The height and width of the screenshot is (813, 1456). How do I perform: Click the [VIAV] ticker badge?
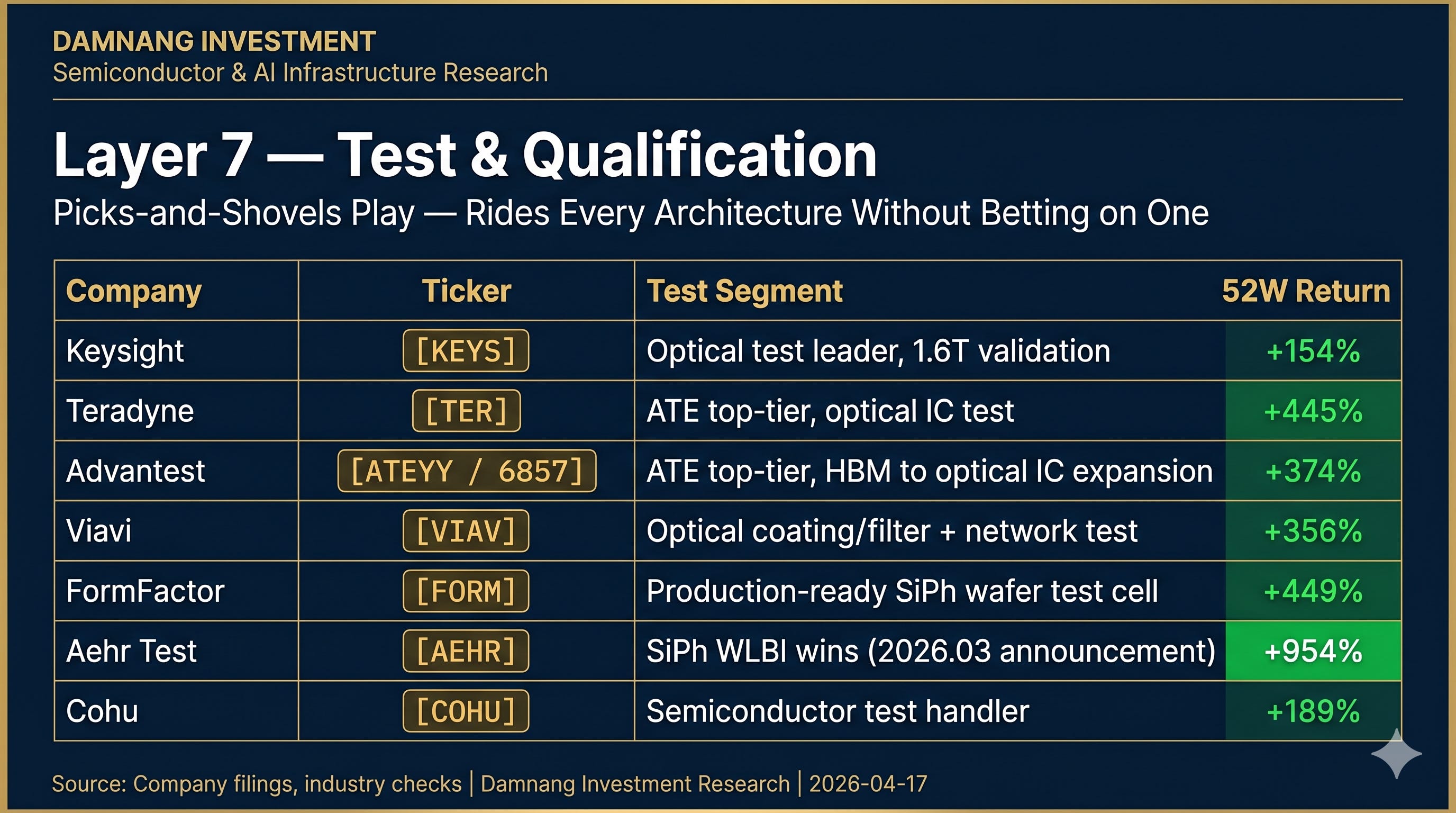pyautogui.click(x=466, y=530)
